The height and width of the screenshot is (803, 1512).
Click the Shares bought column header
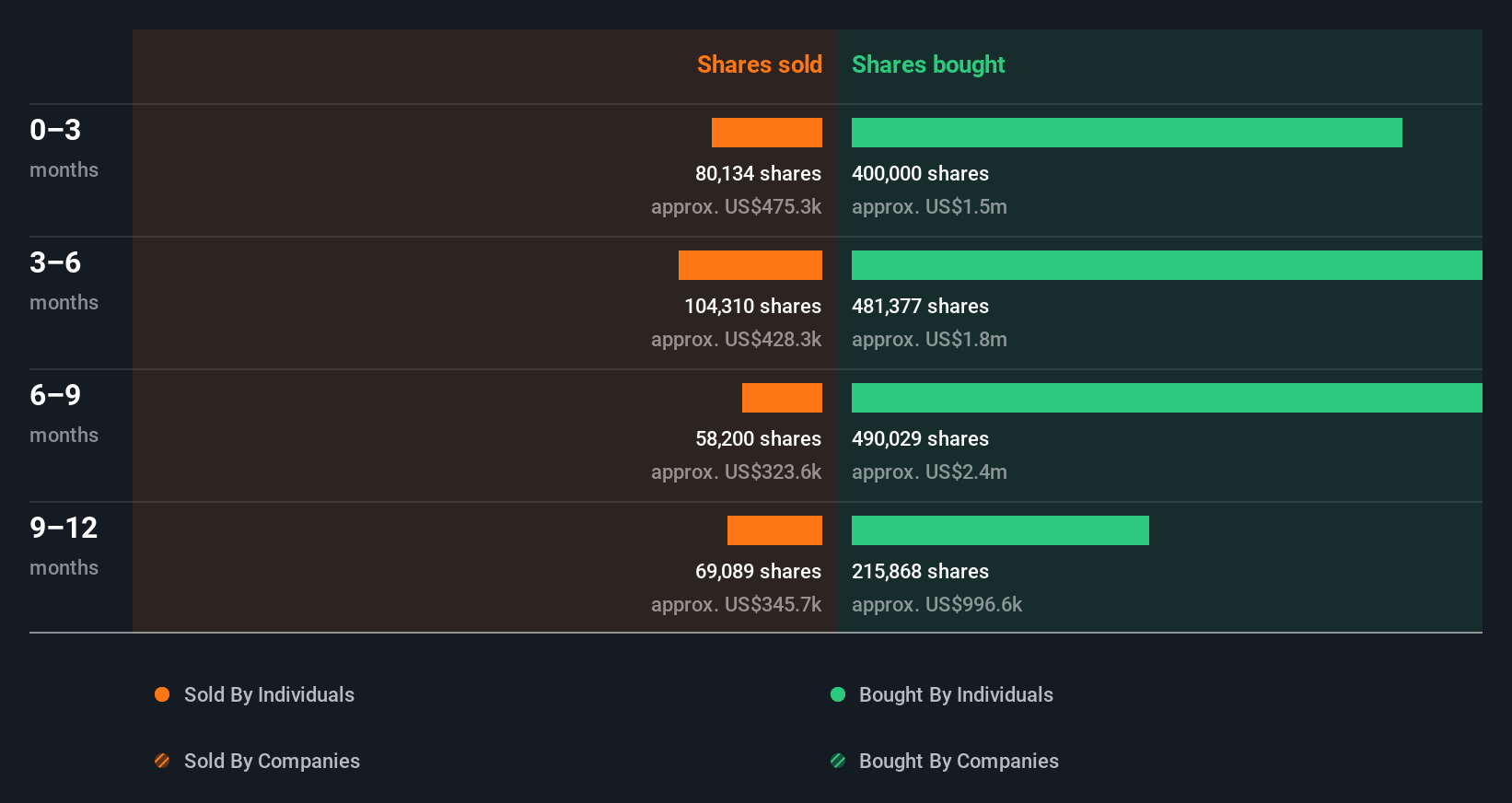coord(928,64)
